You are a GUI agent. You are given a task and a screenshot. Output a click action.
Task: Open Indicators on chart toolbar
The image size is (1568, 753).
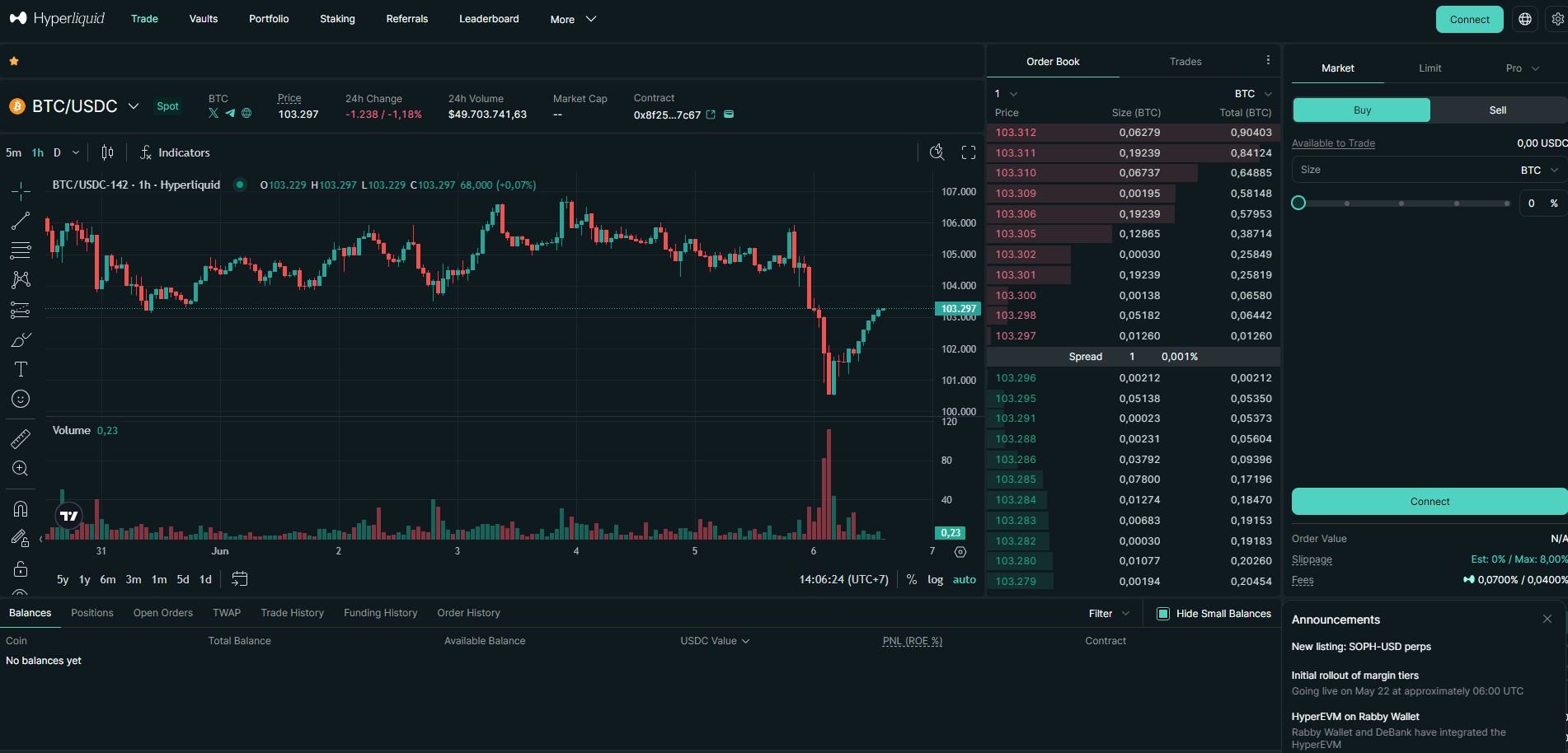[175, 152]
